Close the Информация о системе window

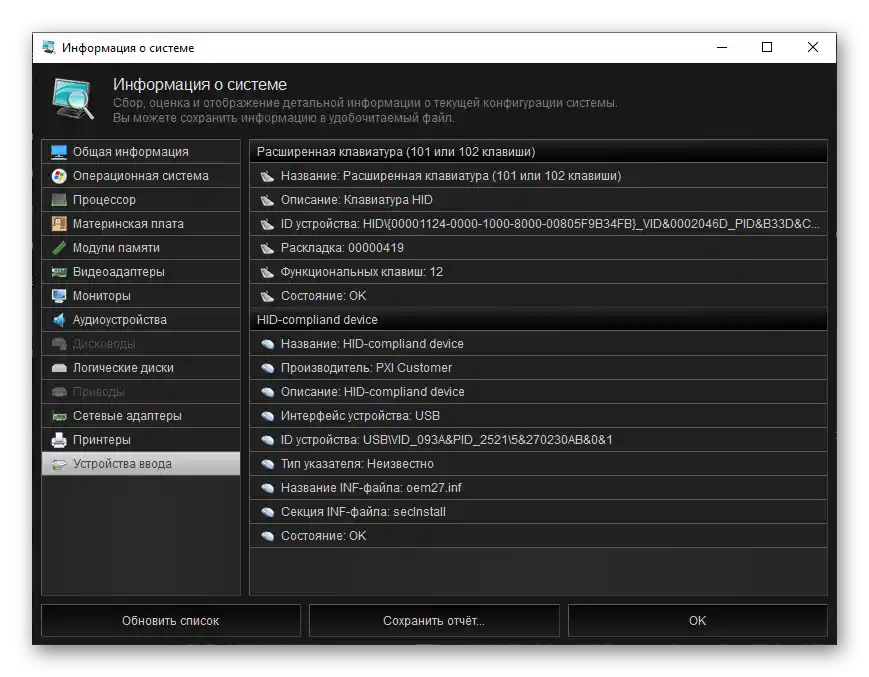[813, 47]
